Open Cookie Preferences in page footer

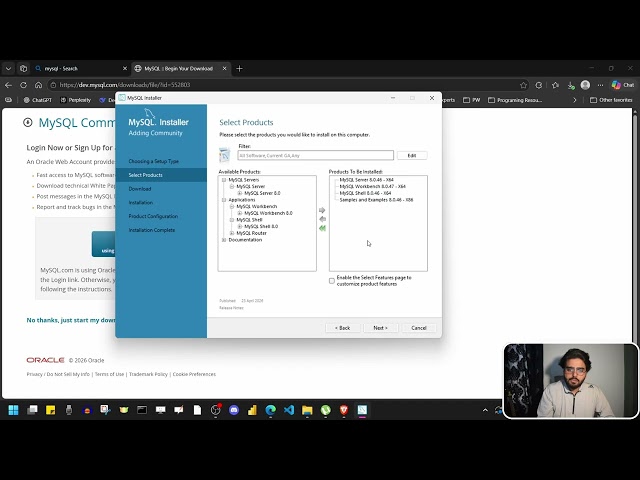194,374
